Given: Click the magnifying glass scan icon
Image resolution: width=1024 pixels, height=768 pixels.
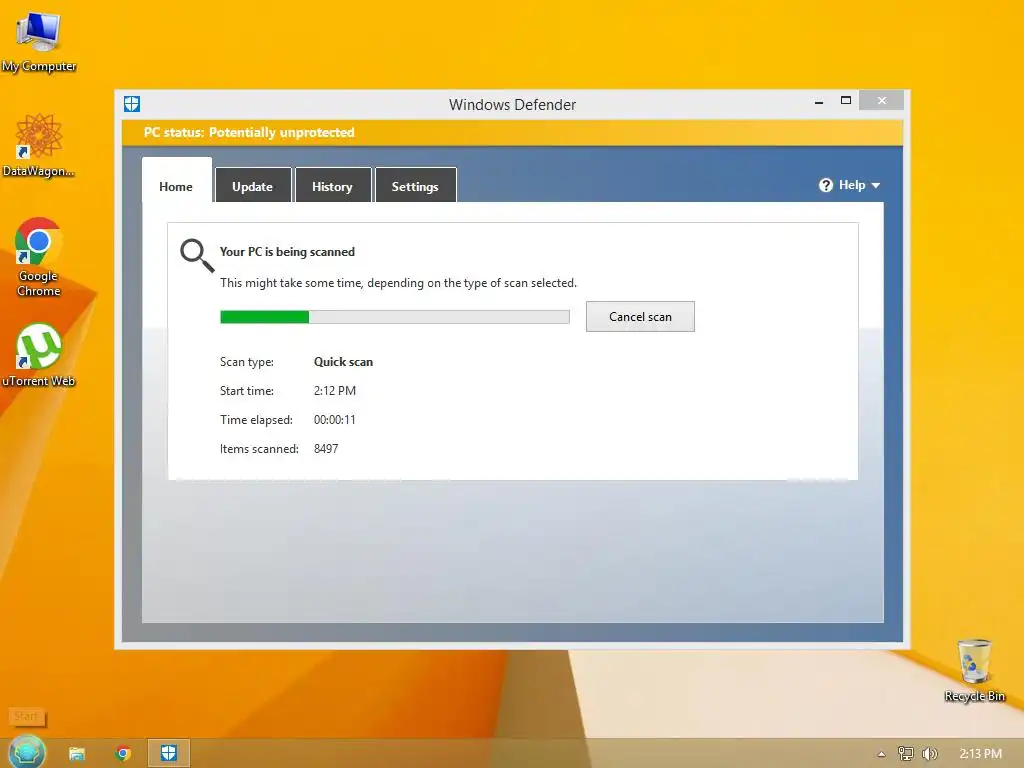Looking at the screenshot, I should pyautogui.click(x=197, y=255).
